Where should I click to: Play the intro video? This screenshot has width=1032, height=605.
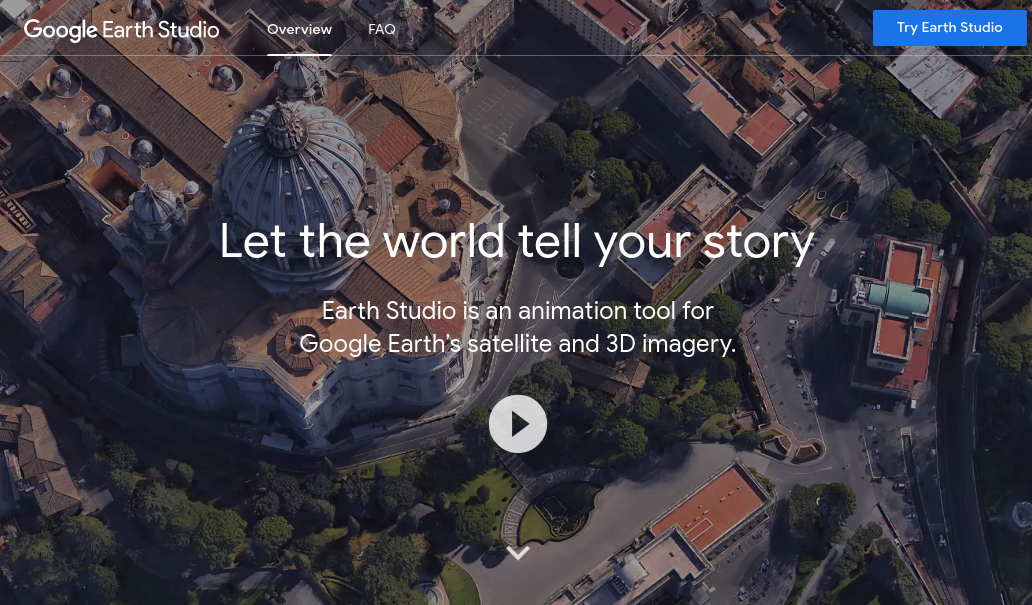point(518,424)
